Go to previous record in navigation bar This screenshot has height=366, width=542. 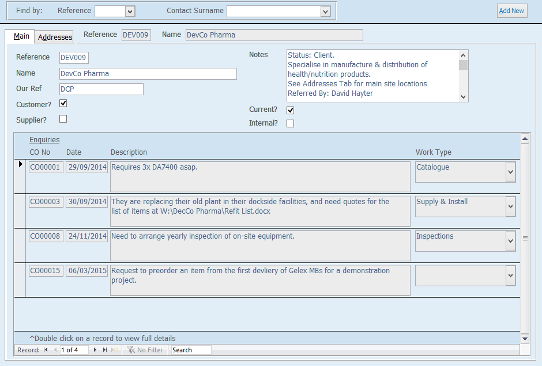pyautogui.click(x=55, y=350)
